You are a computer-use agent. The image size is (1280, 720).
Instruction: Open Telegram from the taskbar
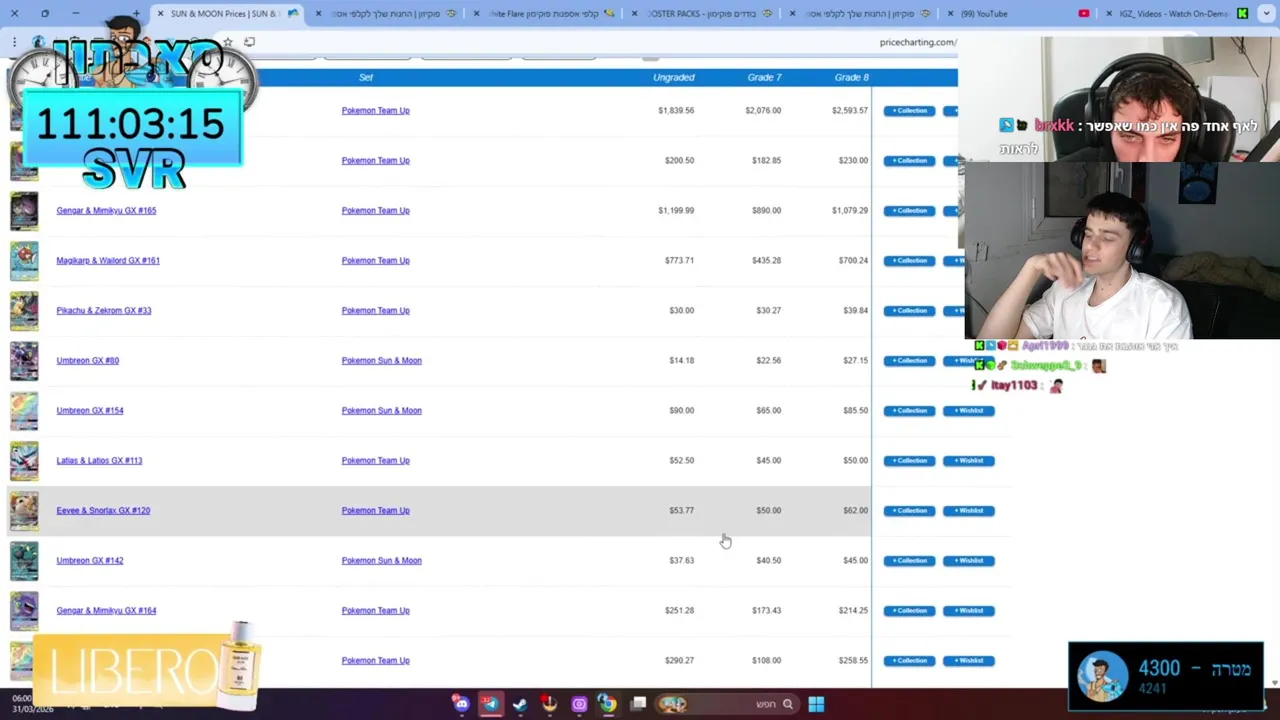pyautogui.click(x=490, y=704)
